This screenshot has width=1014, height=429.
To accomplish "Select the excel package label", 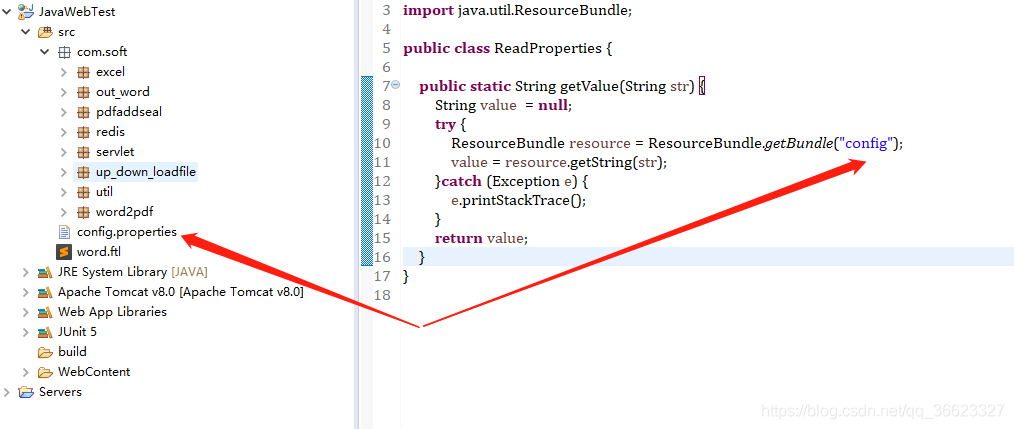I will (111, 72).
